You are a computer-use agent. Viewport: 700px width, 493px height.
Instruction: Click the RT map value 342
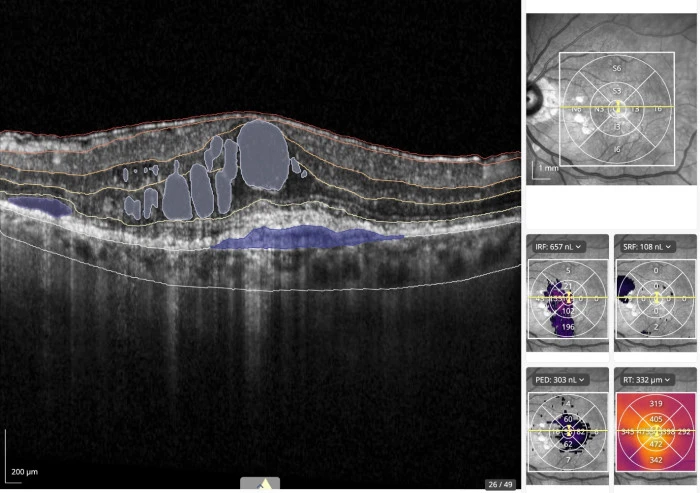(x=656, y=460)
